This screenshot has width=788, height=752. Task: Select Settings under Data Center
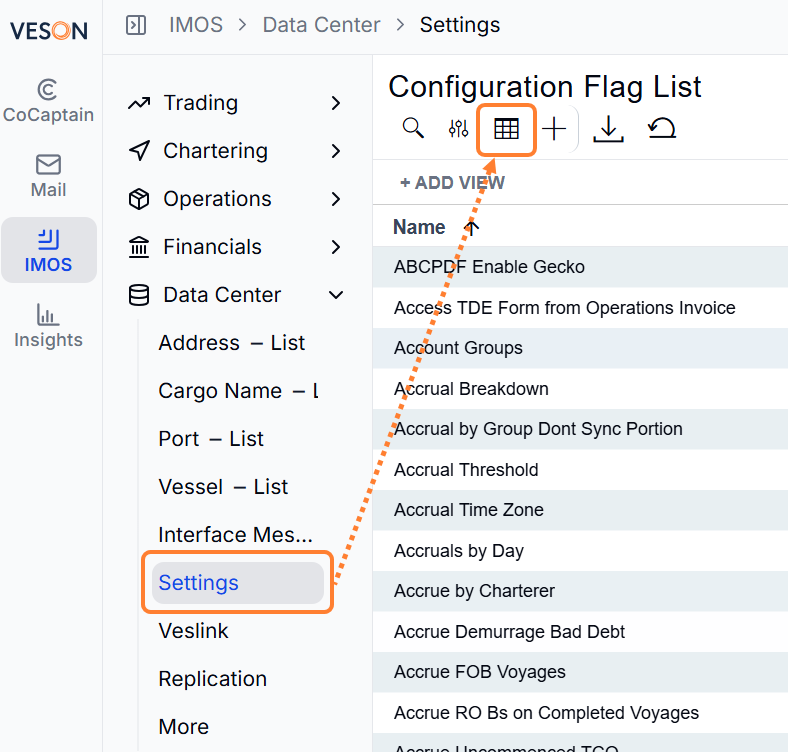(x=238, y=583)
